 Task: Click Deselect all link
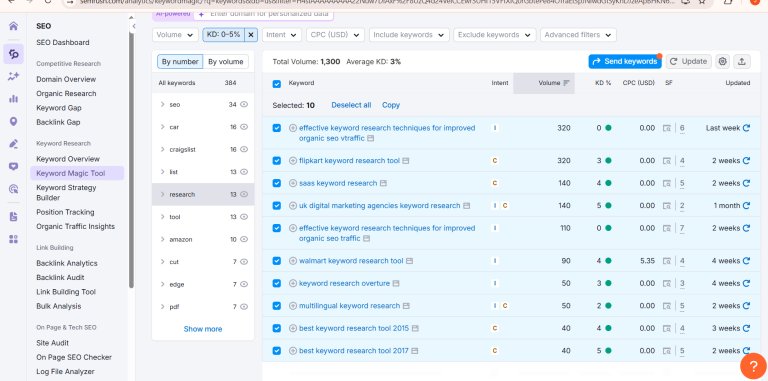pyautogui.click(x=351, y=105)
